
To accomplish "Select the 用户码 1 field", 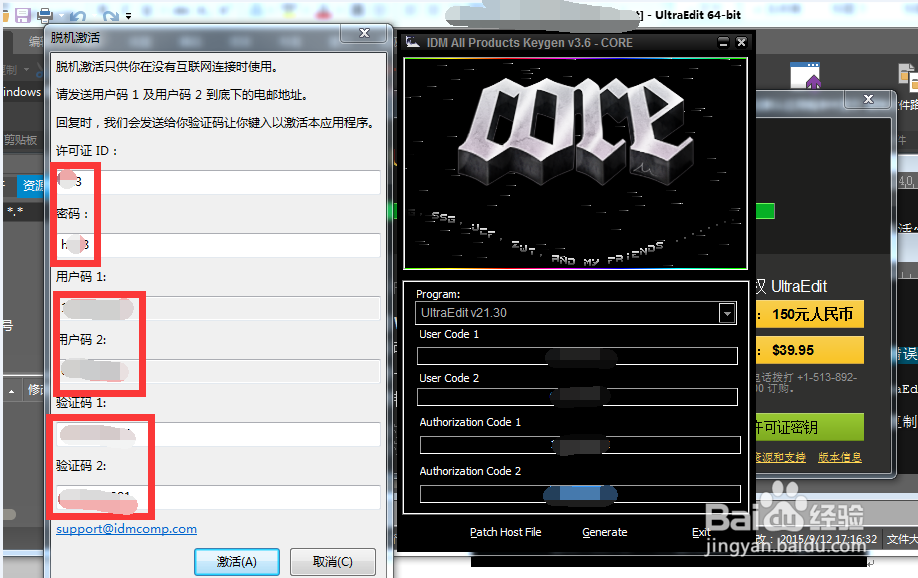I will tap(218, 308).
